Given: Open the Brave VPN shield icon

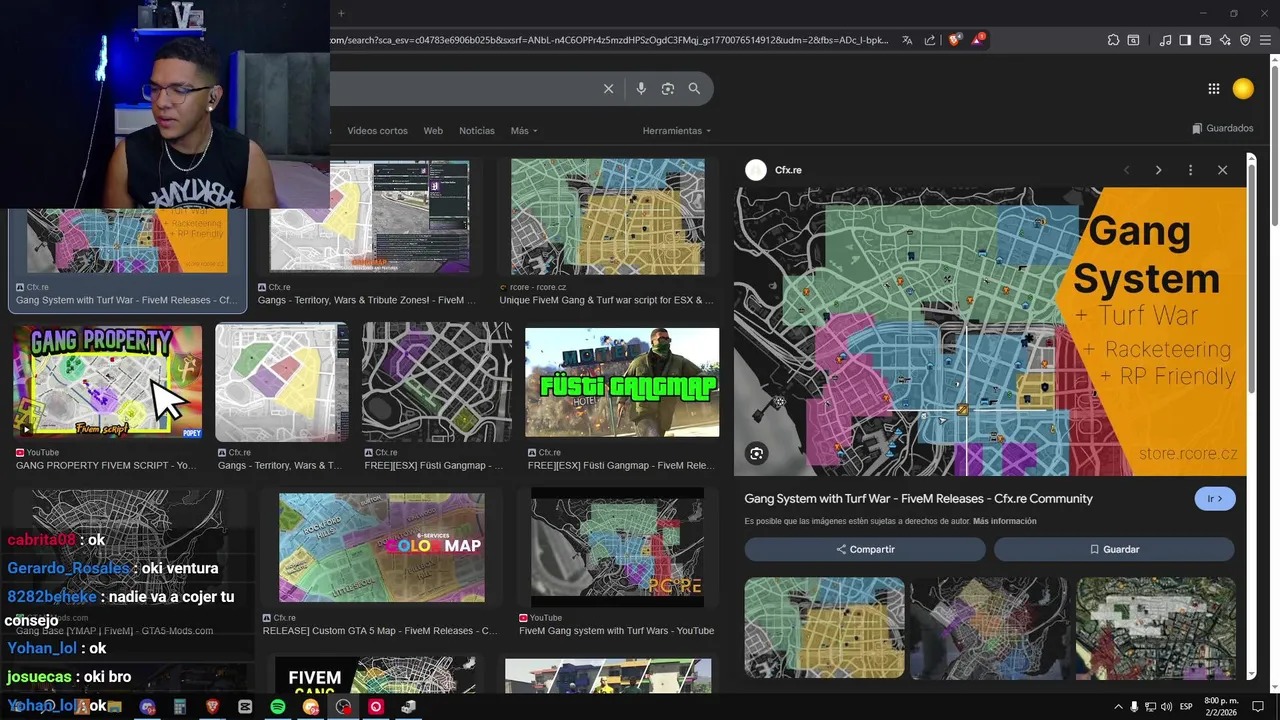Looking at the screenshot, I should click(1245, 40).
